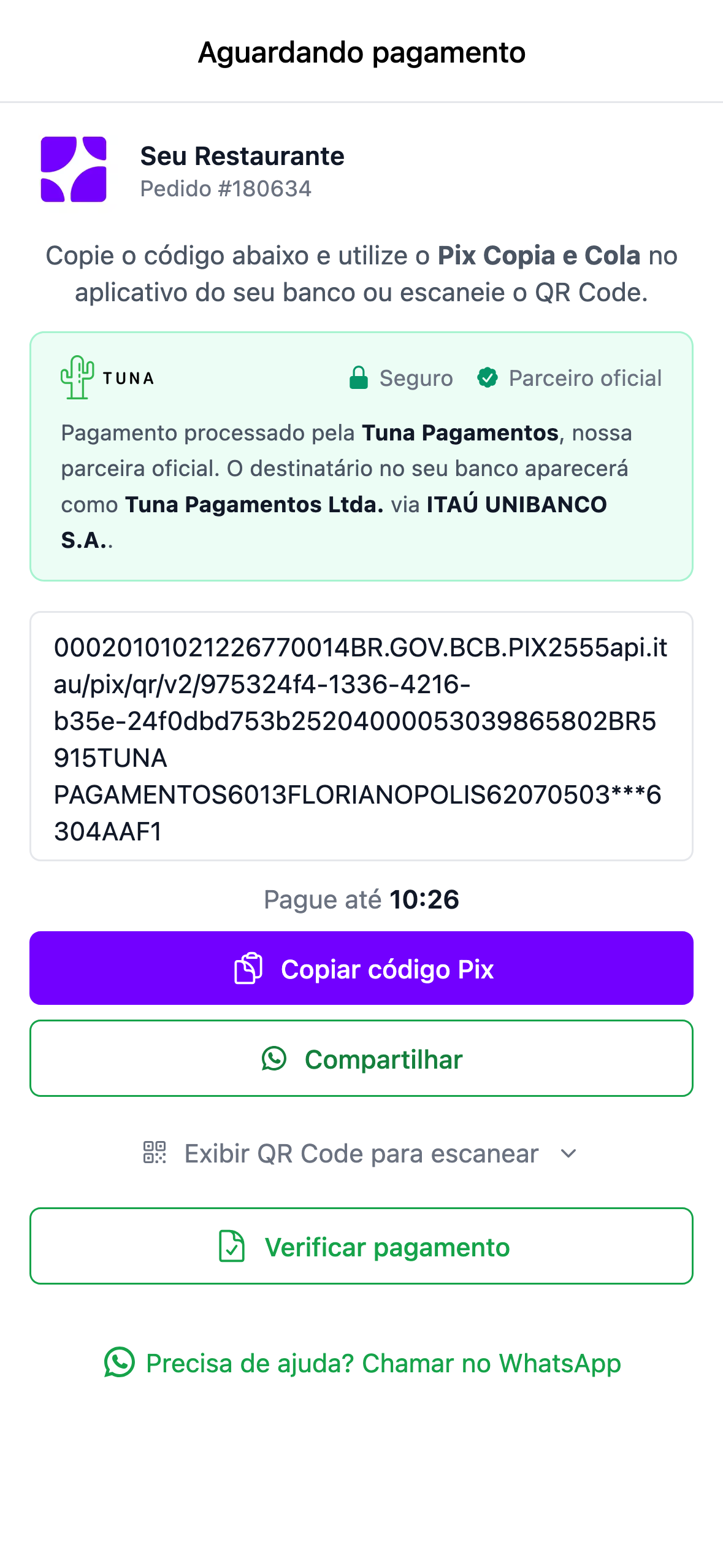
Task: Click the Pedido #180634 order number
Action: pyautogui.click(x=226, y=189)
